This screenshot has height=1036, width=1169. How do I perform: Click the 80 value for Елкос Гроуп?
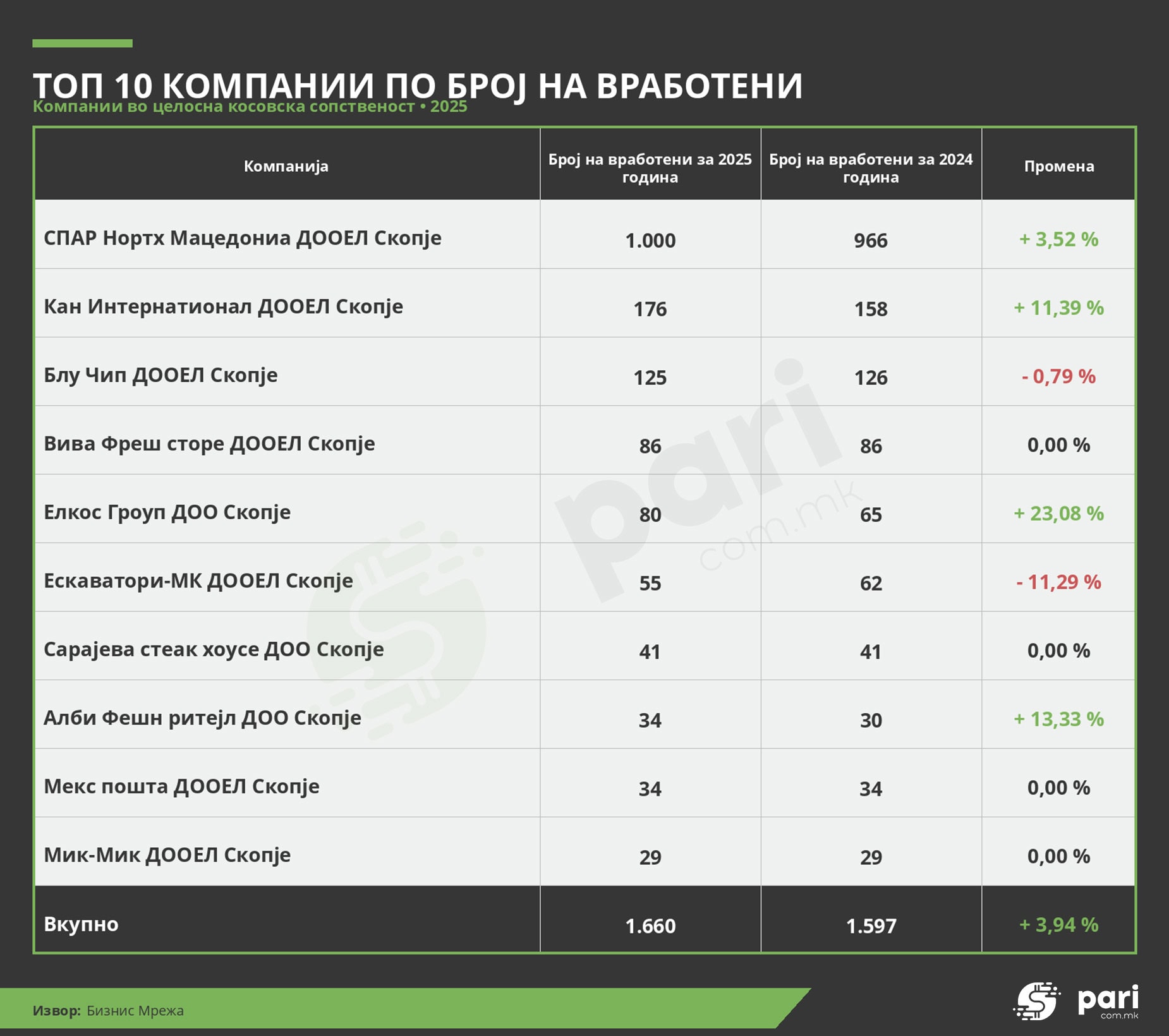point(650,515)
